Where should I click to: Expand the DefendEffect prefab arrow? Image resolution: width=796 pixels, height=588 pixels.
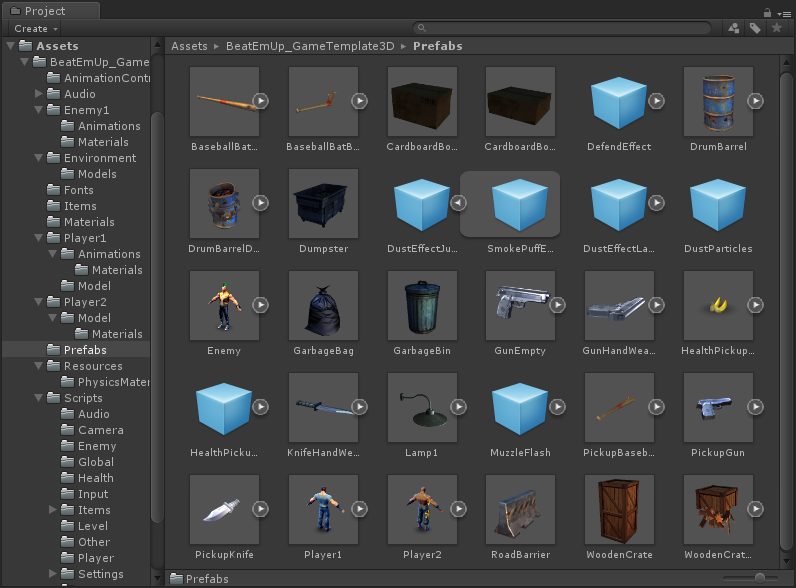coord(656,101)
